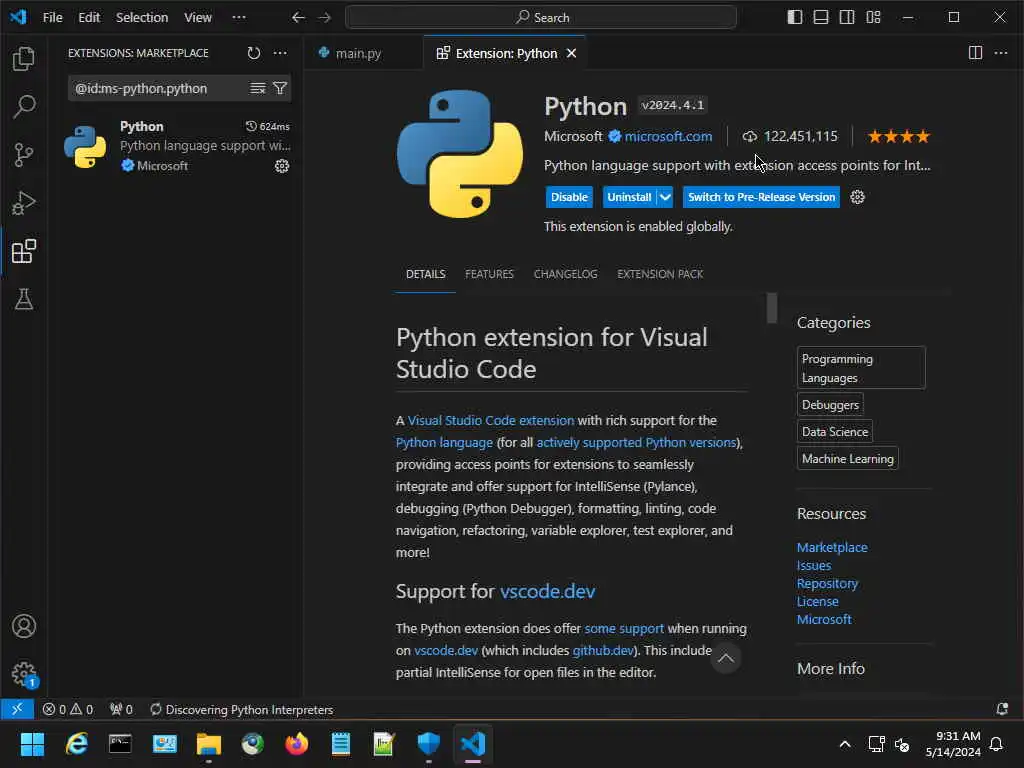The height and width of the screenshot is (768, 1024).
Task: Open the extensions filter funnel
Action: 280,88
